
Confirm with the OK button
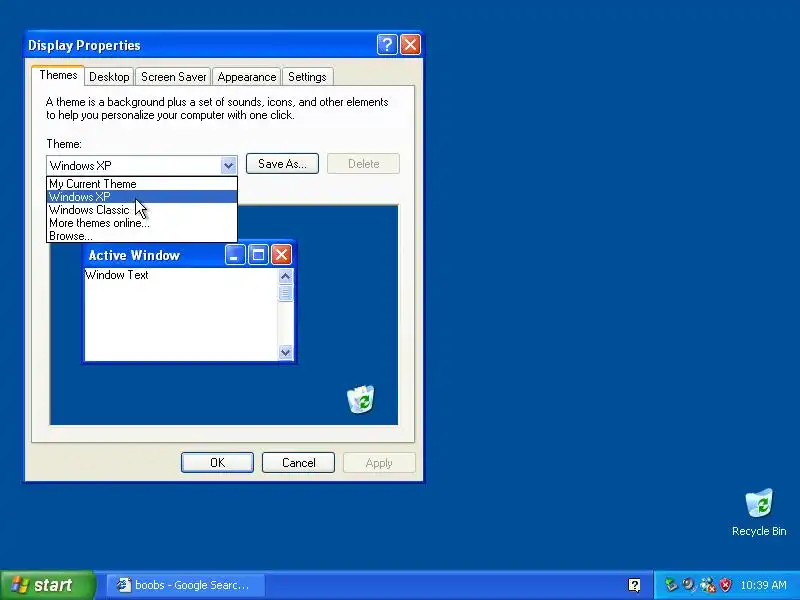pos(217,463)
